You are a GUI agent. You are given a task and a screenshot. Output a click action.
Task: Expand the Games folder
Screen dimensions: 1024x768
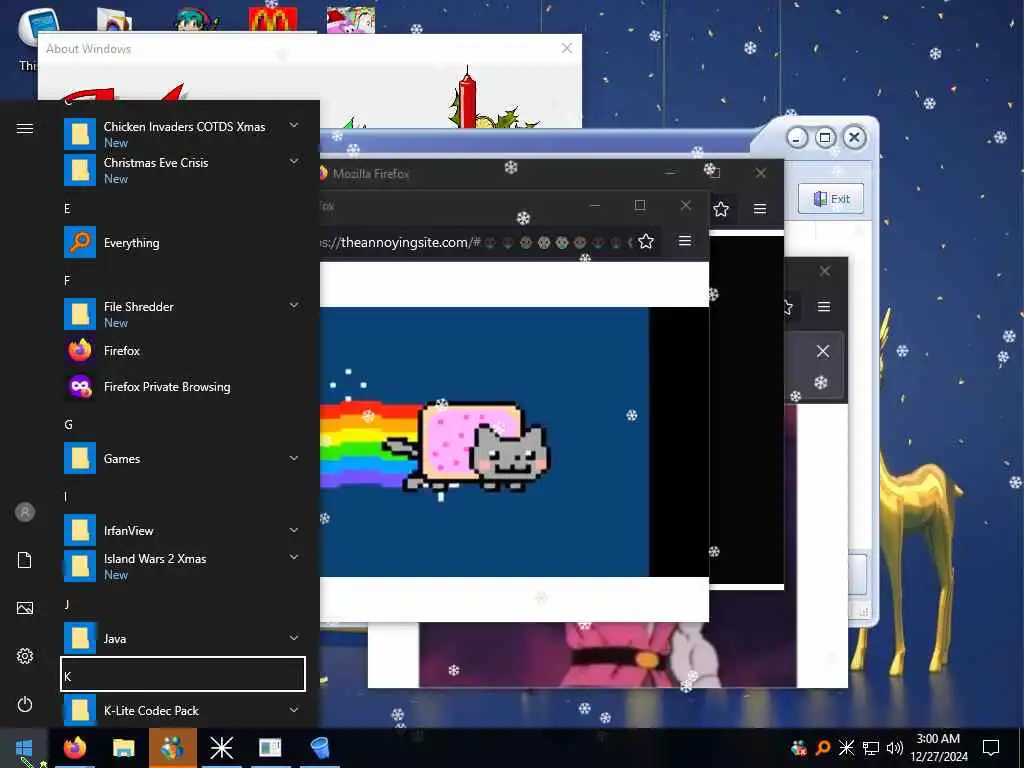(294, 458)
